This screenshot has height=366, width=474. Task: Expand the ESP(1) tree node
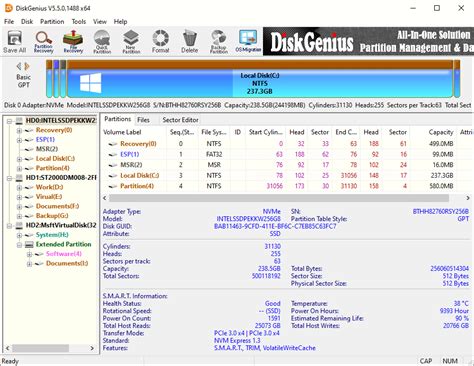coord(19,140)
